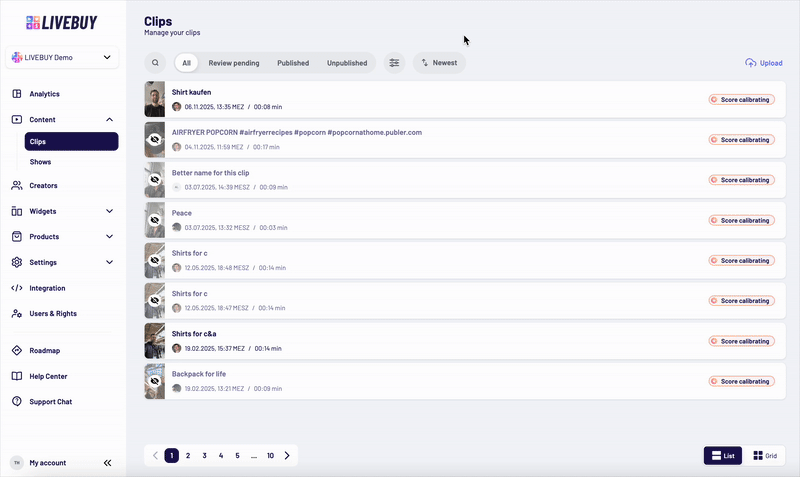800x477 pixels.
Task: Switch to Grid view
Action: pyautogui.click(x=765, y=455)
